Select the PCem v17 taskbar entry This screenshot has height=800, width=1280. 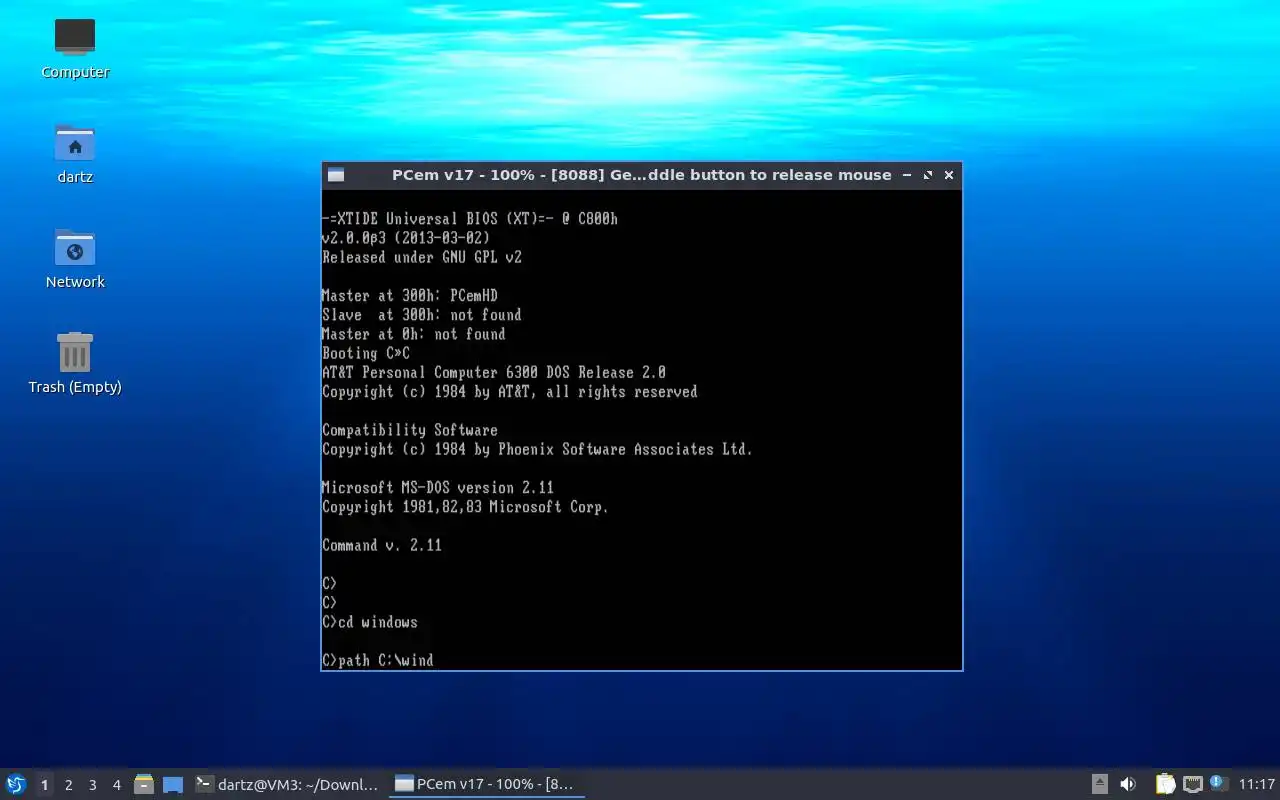pyautogui.click(x=486, y=784)
